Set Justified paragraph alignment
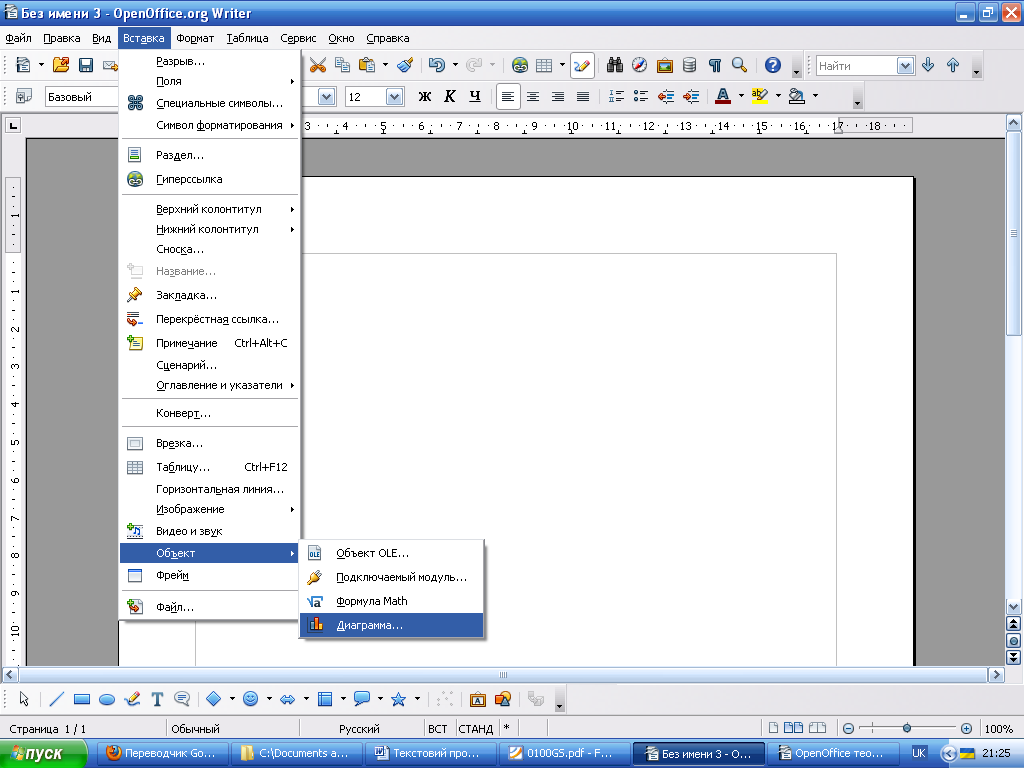 coord(583,97)
